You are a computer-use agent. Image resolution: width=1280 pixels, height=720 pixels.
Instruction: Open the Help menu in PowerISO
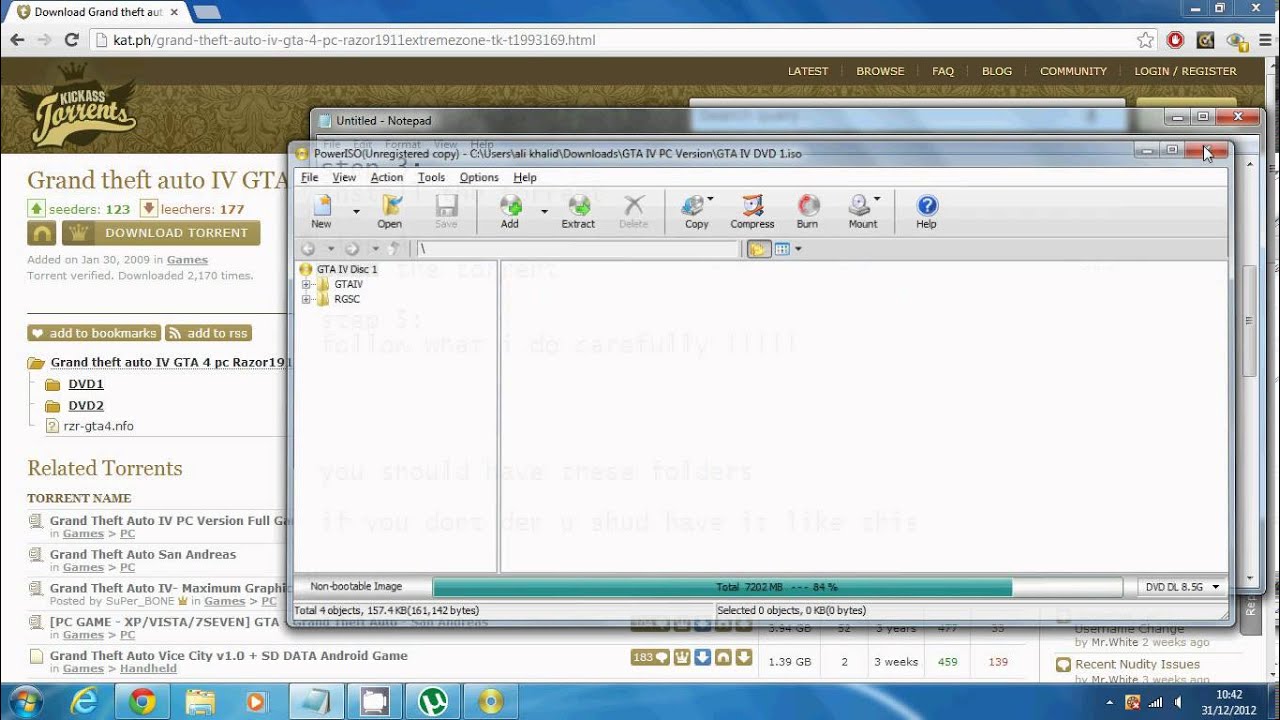coord(525,177)
